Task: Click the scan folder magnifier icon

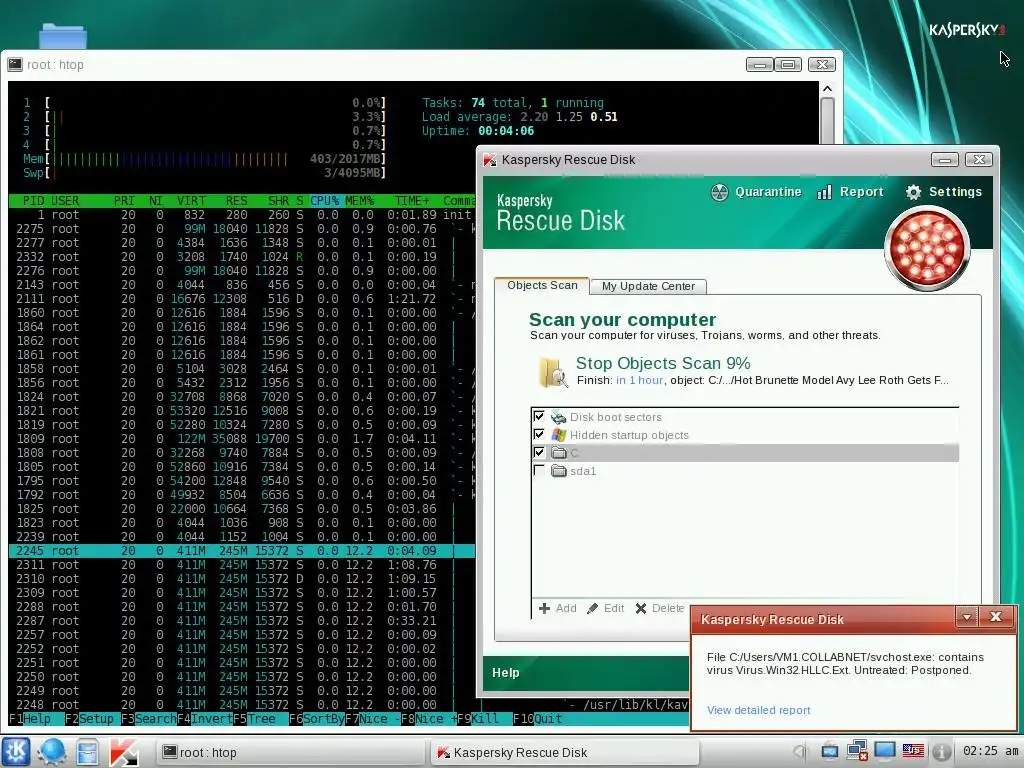Action: pyautogui.click(x=553, y=372)
